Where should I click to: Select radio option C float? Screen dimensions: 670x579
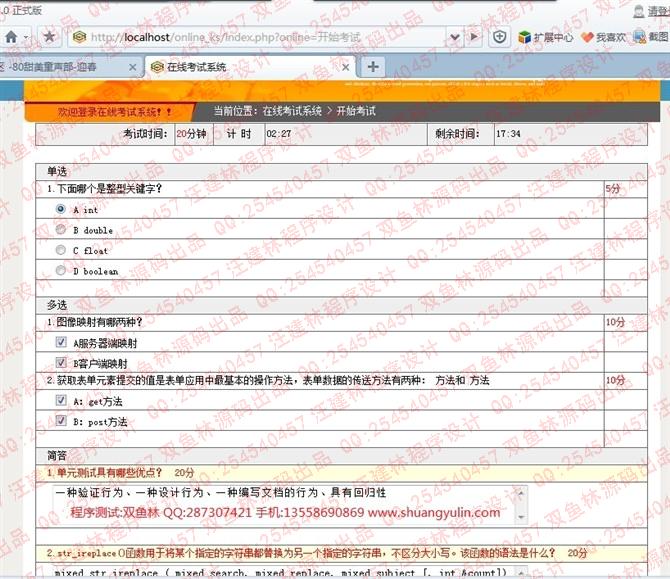pos(61,250)
